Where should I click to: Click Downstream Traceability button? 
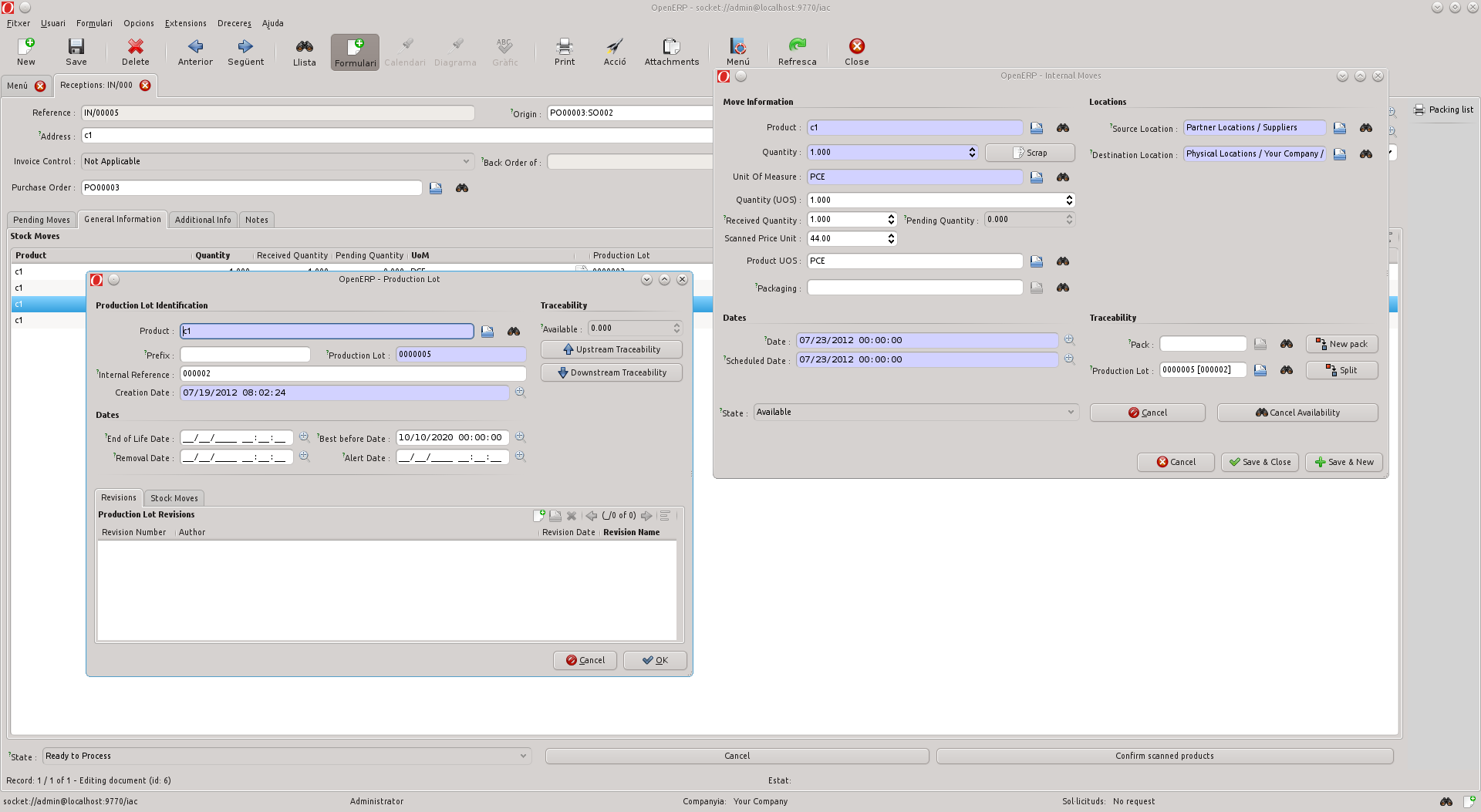pyautogui.click(x=612, y=373)
